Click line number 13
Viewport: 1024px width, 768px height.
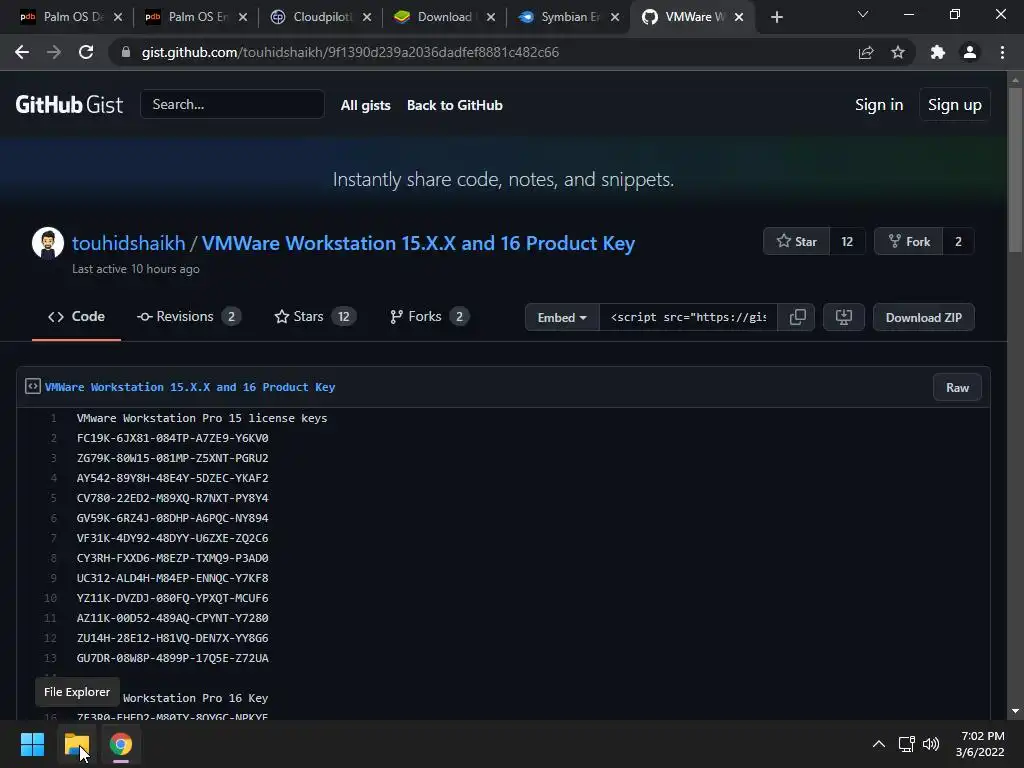50,658
